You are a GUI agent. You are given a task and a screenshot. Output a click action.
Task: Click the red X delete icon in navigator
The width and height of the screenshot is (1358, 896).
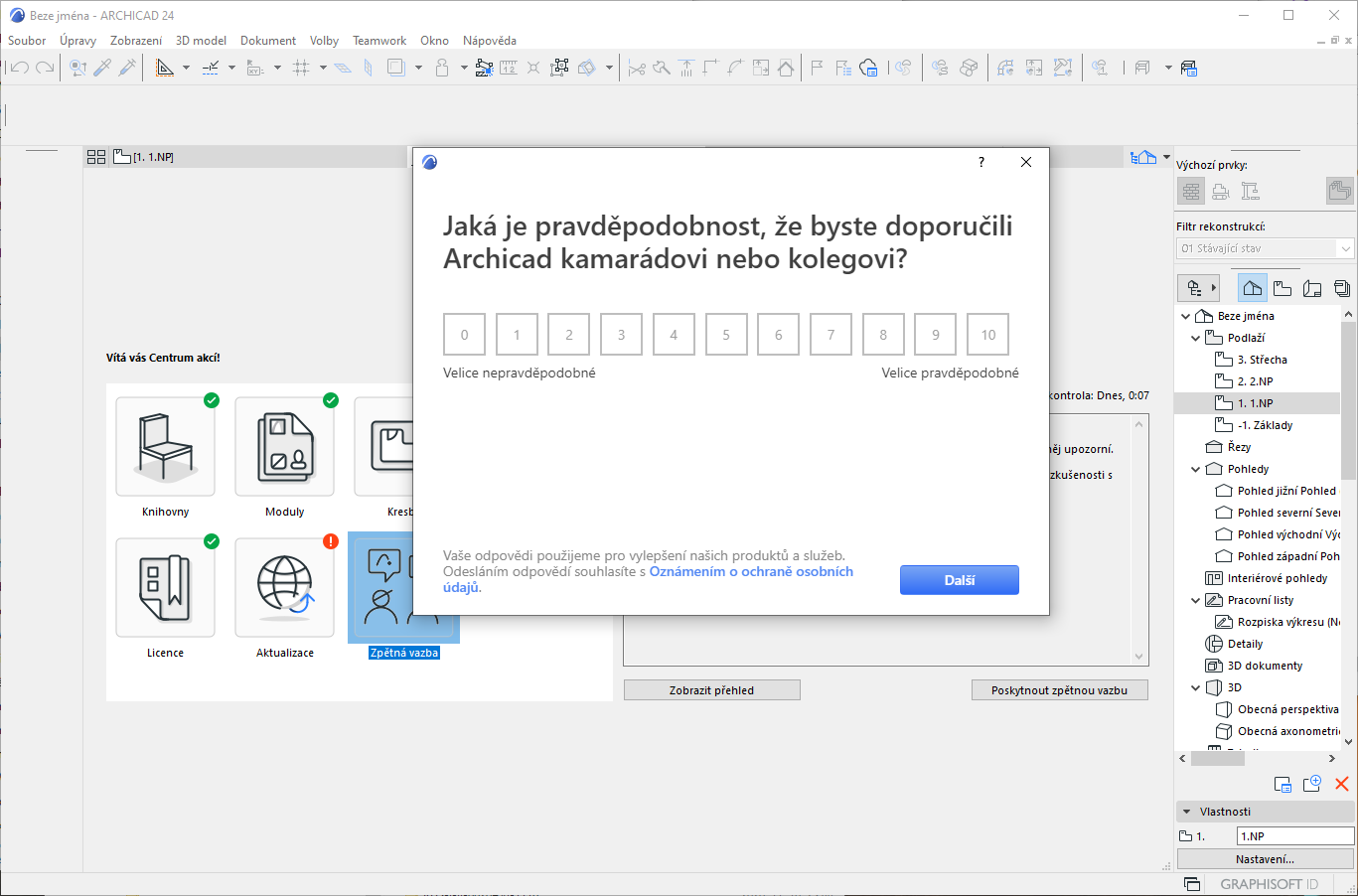click(1341, 784)
